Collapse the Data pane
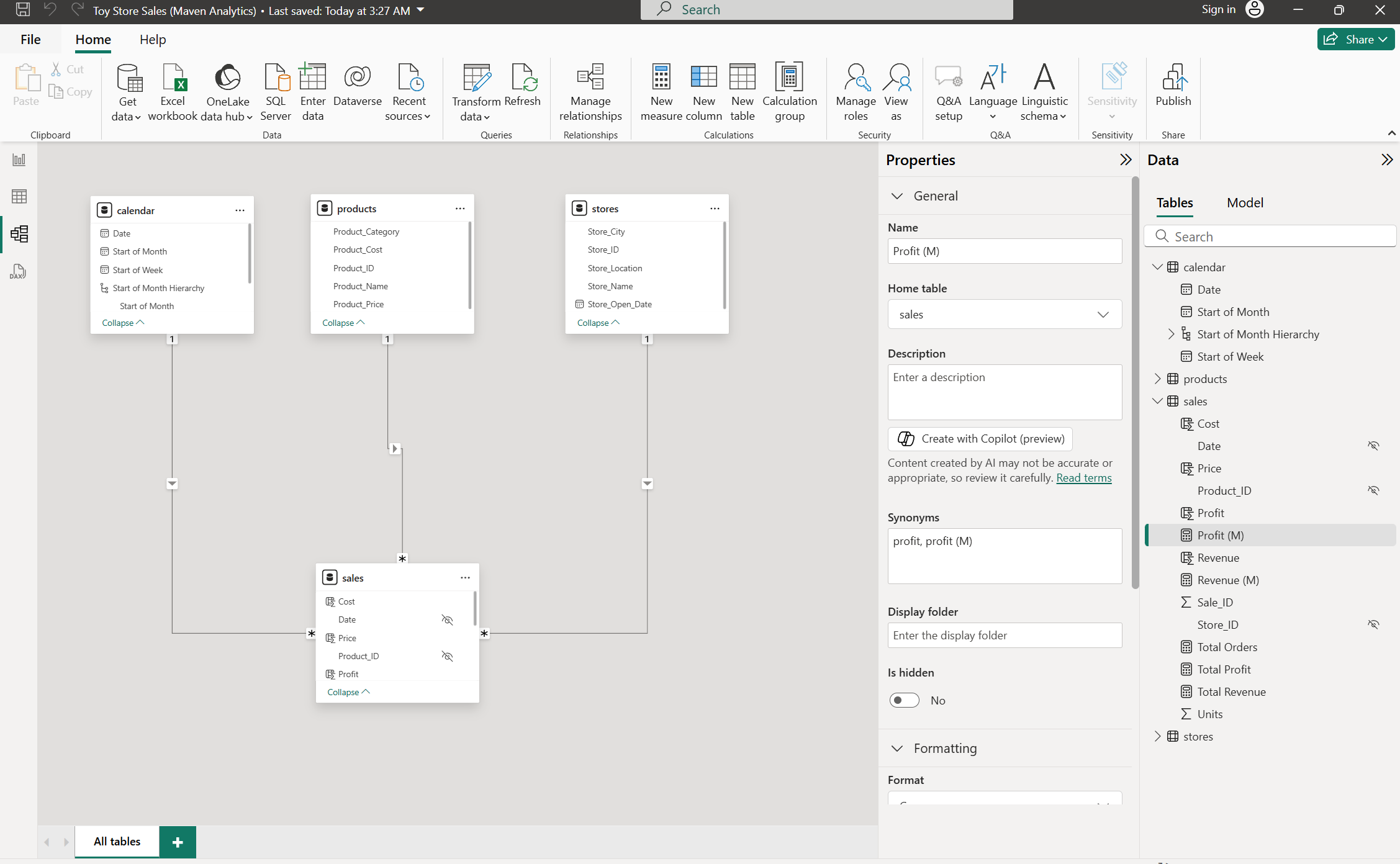This screenshot has width=1400, height=864. tap(1386, 160)
